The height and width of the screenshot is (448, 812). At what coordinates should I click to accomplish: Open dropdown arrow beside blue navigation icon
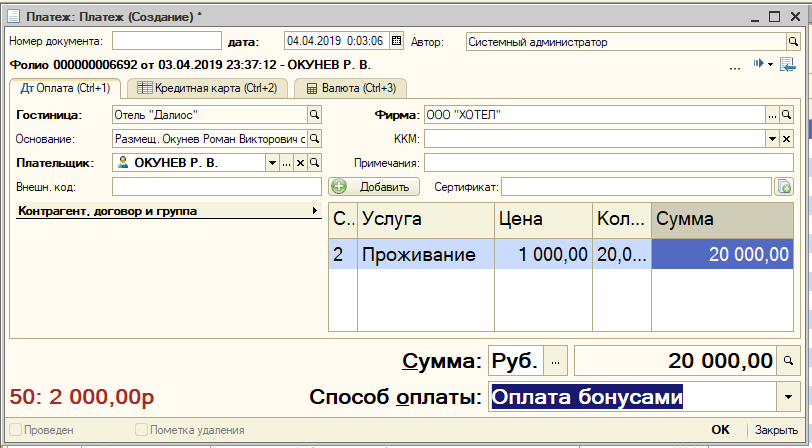tap(770, 64)
